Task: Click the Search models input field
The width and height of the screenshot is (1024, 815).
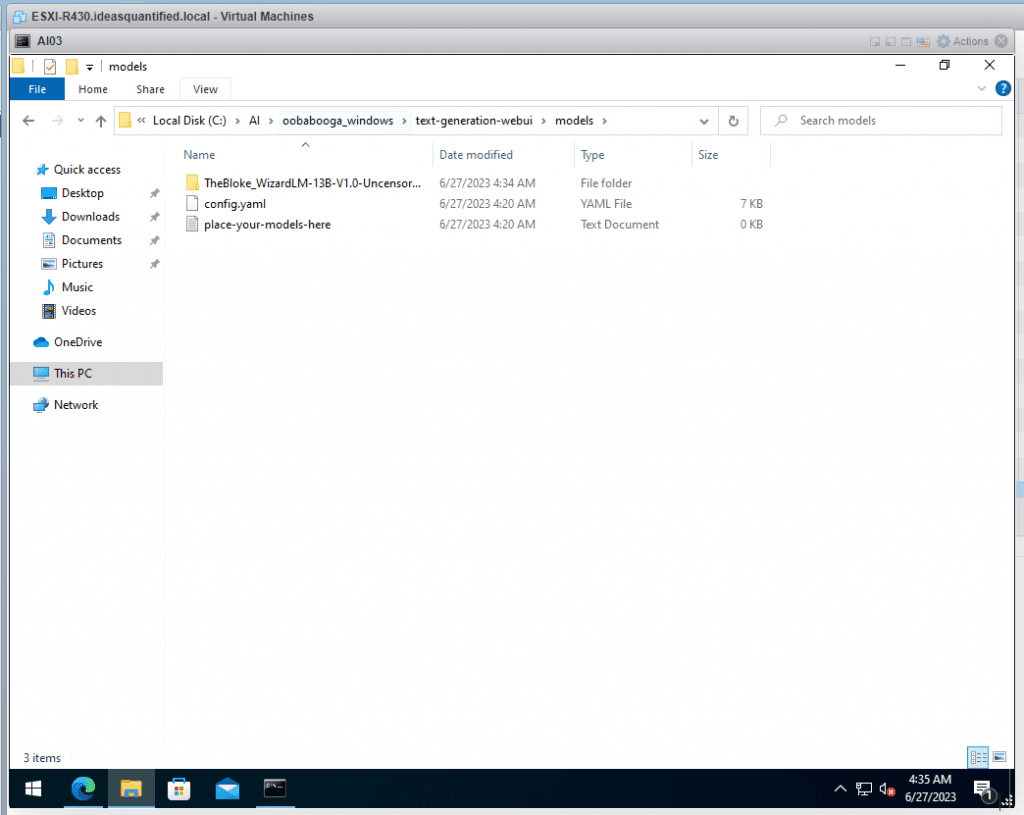Action: pyautogui.click(x=880, y=121)
